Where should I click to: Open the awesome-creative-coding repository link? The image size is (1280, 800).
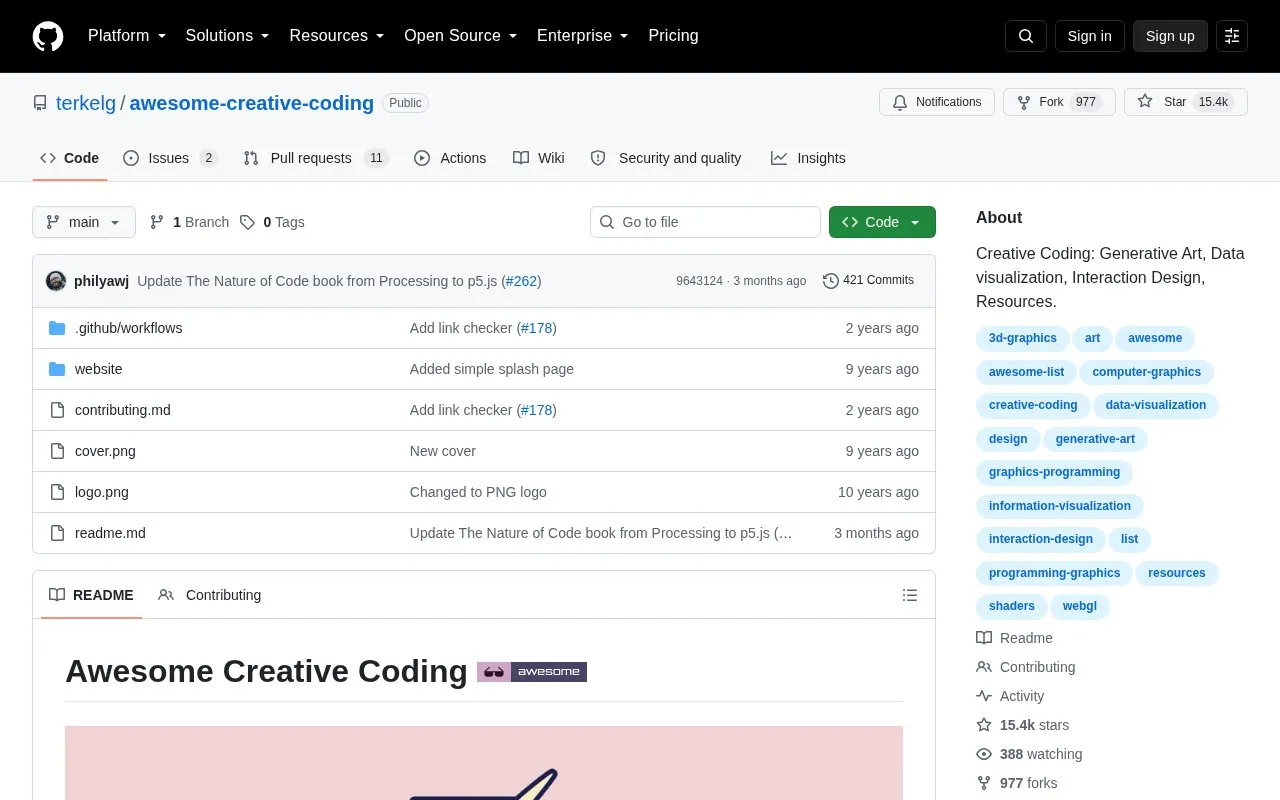click(252, 103)
